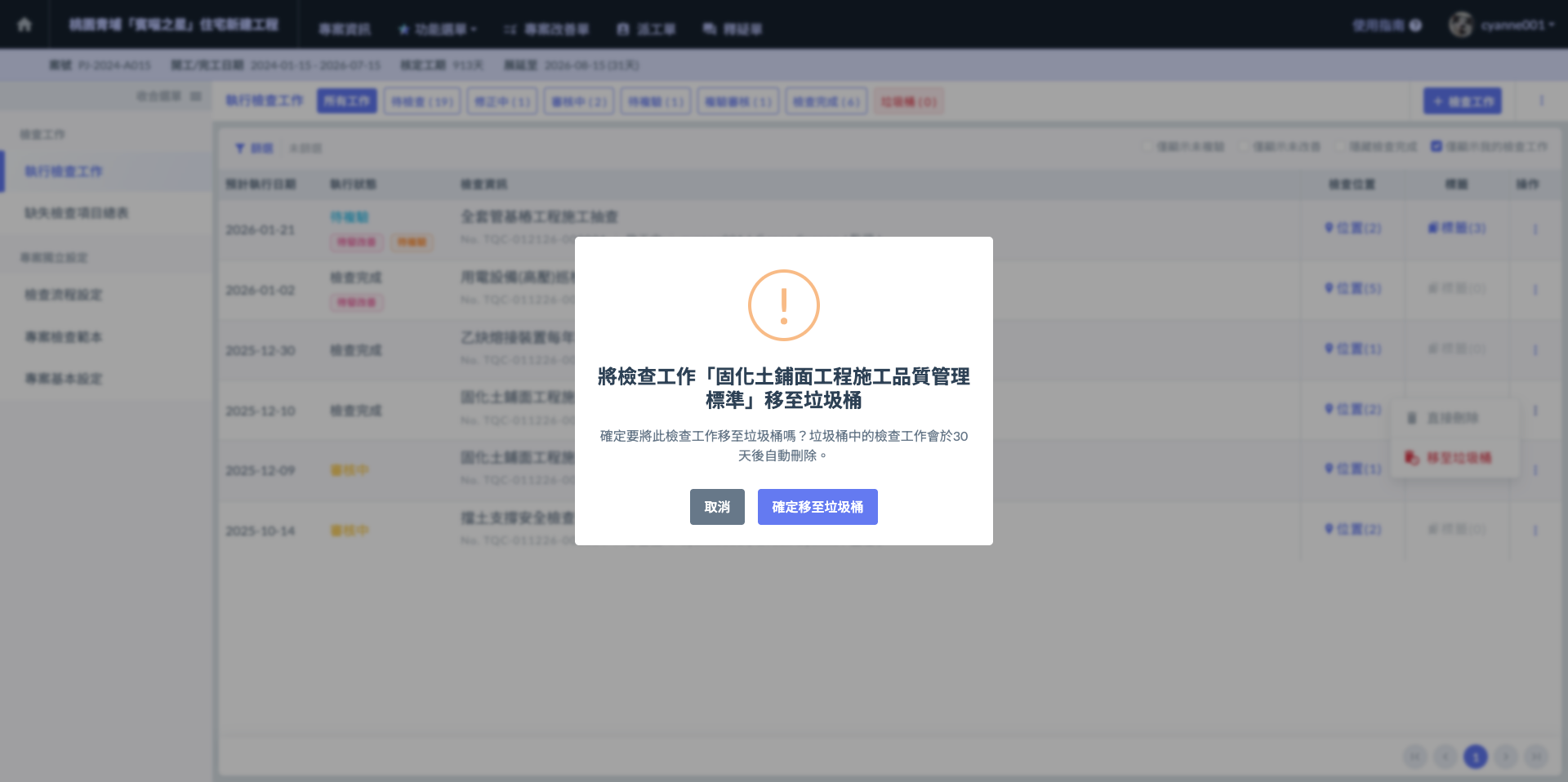The width and height of the screenshot is (1568, 782).
Task: Confirm with the 確定移至垃圾桶 button
Action: point(817,507)
